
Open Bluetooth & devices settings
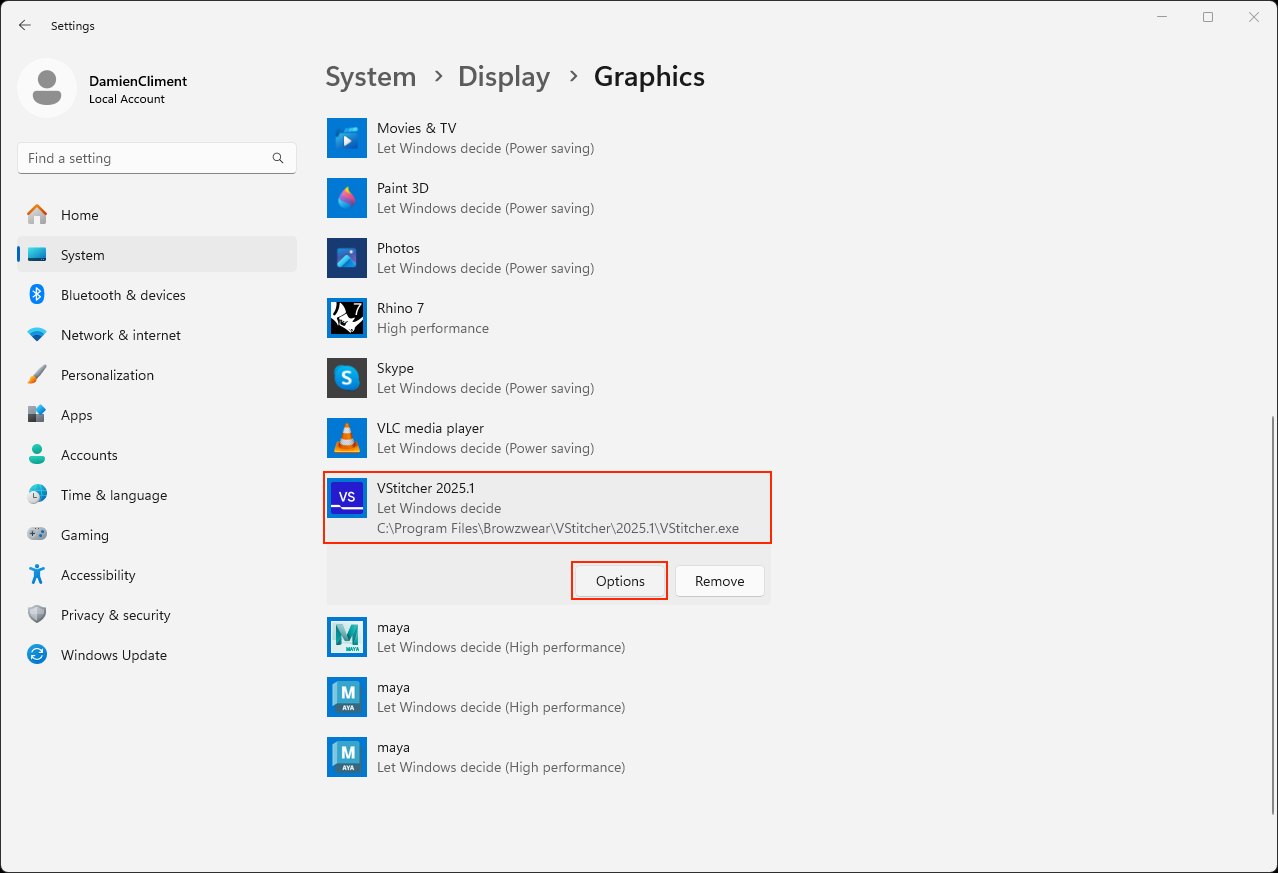(x=157, y=295)
